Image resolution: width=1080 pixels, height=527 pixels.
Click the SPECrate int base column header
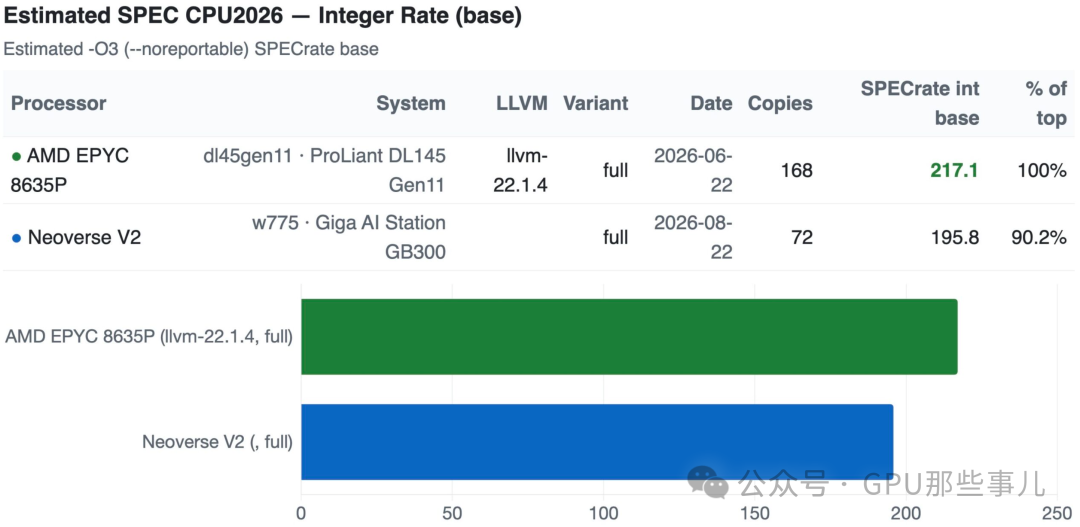(x=920, y=103)
